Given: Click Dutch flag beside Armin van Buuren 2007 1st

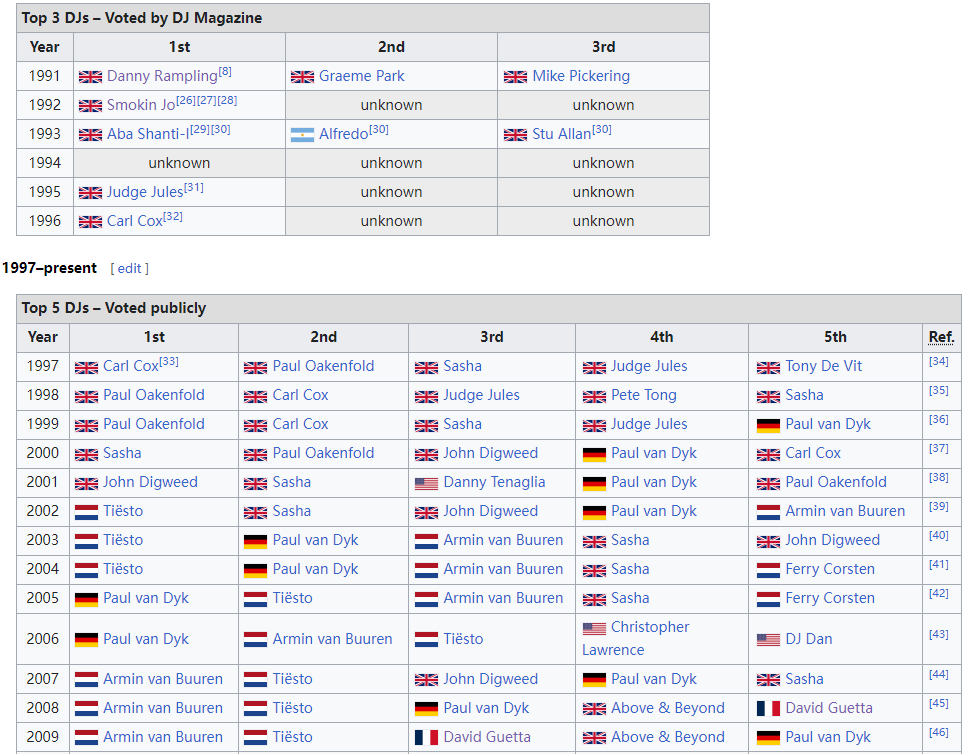Looking at the screenshot, I should (87, 680).
